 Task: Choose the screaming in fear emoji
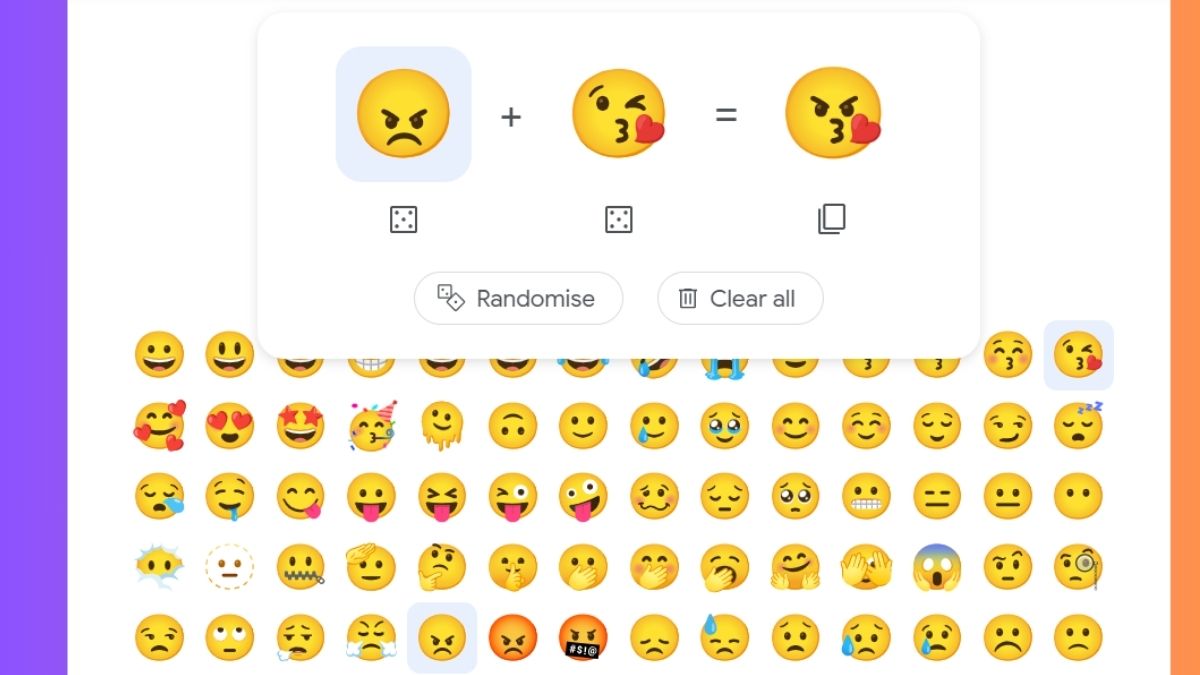[x=937, y=567]
